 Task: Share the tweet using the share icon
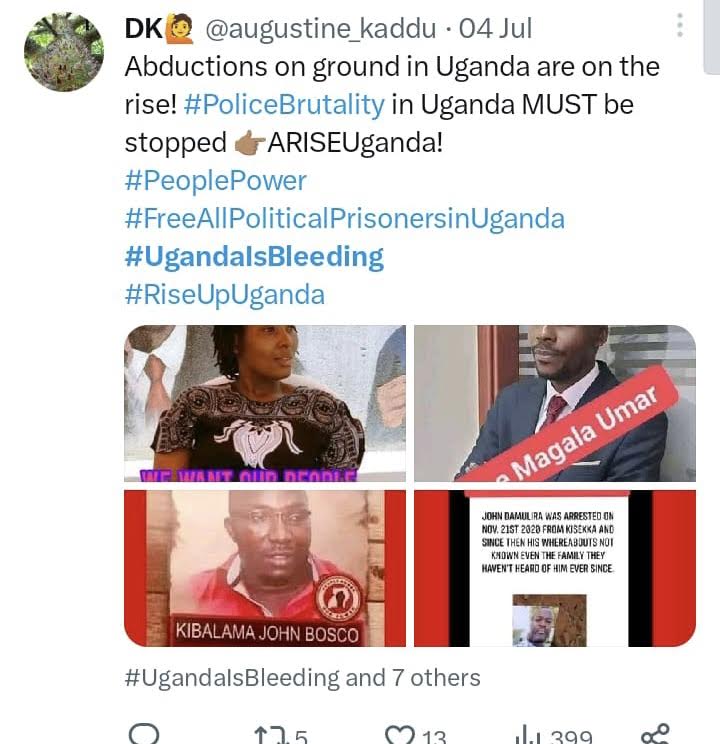[655, 735]
